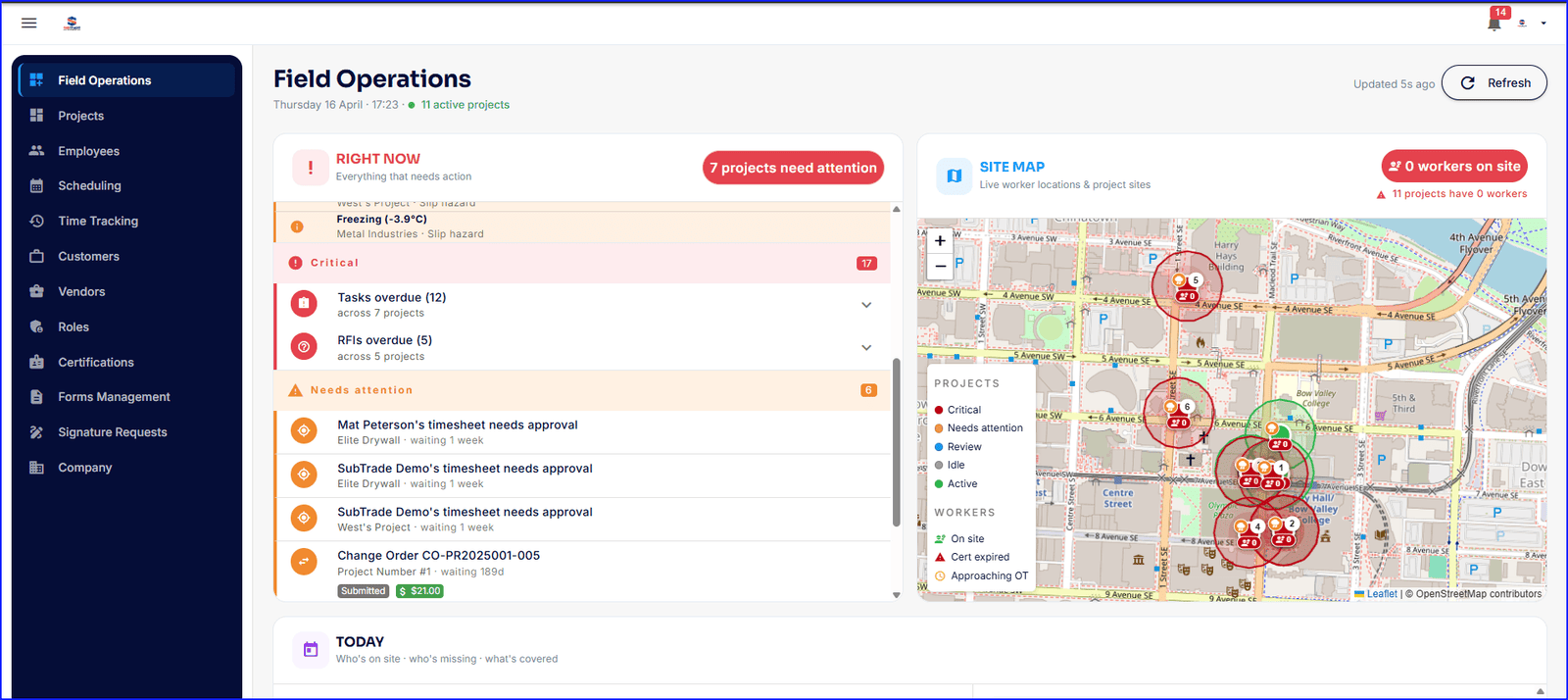Zoom out on the site map
Viewport: 1568px width, 700px height.
[x=940, y=266]
